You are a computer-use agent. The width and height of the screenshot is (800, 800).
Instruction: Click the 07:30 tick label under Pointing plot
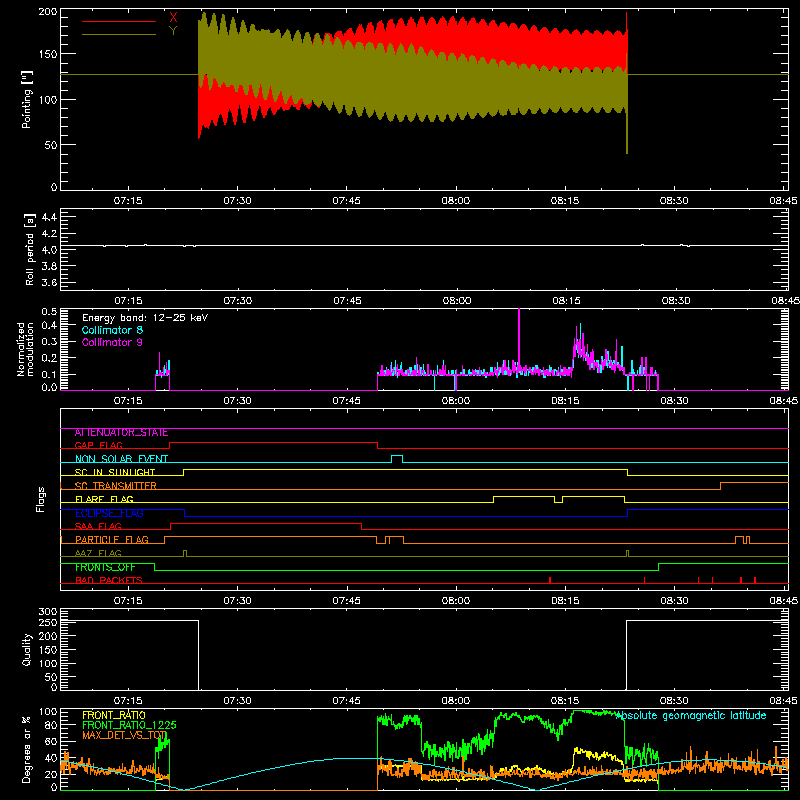[x=237, y=201]
